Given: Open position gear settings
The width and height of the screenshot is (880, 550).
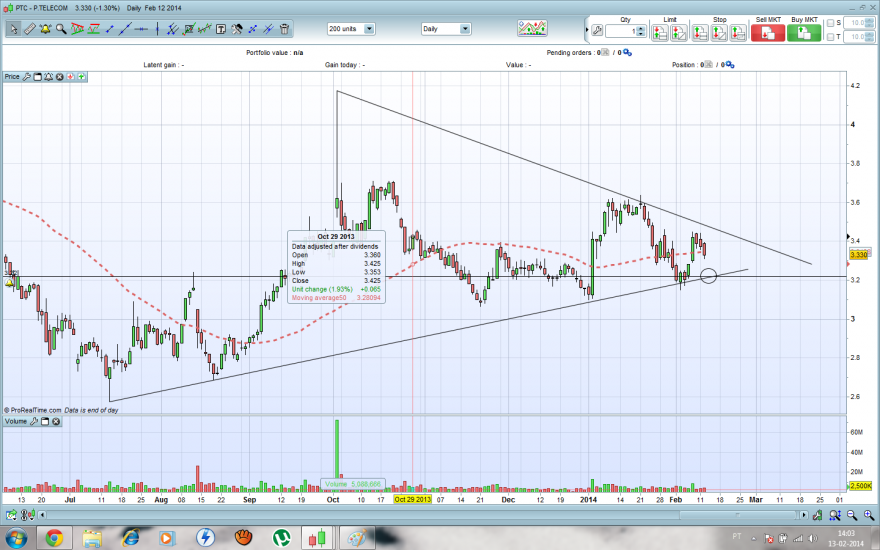Looking at the screenshot, I should tap(730, 65).
